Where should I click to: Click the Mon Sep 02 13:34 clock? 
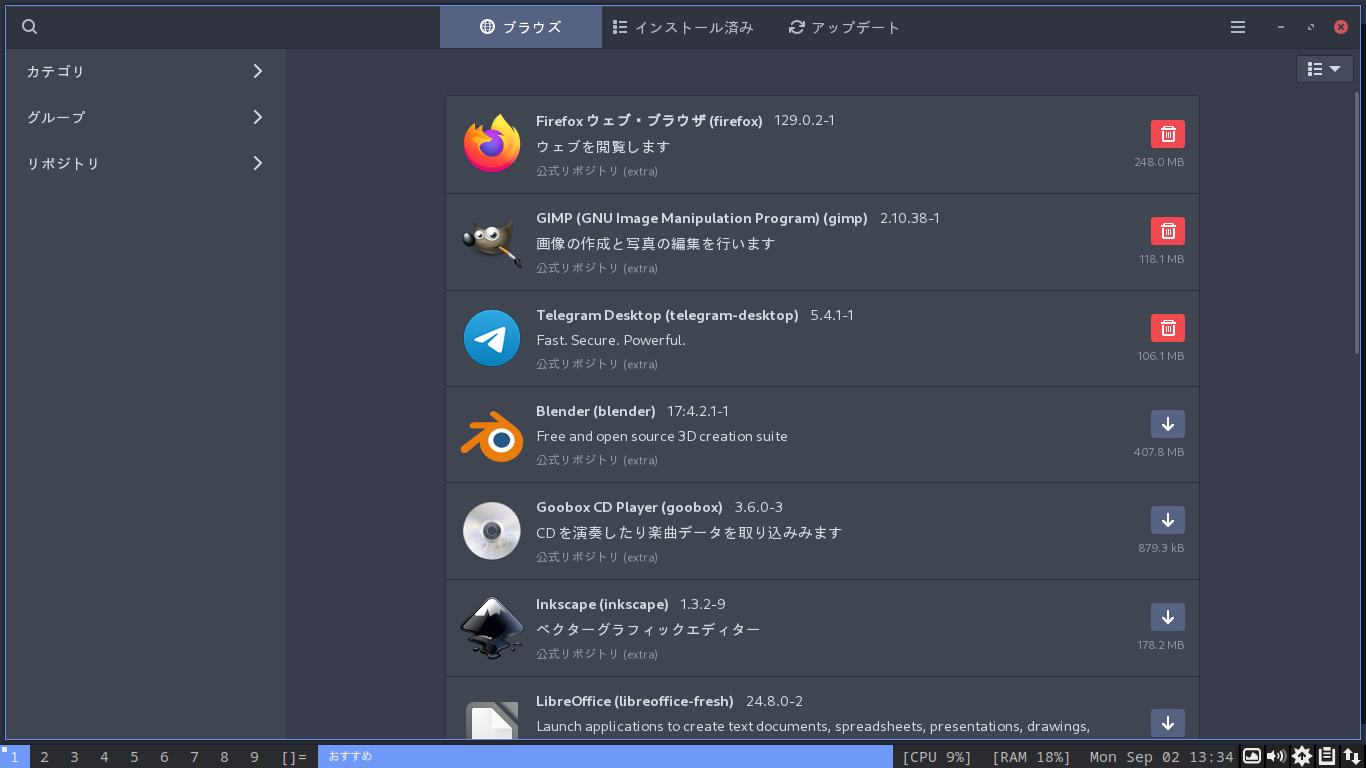1161,757
